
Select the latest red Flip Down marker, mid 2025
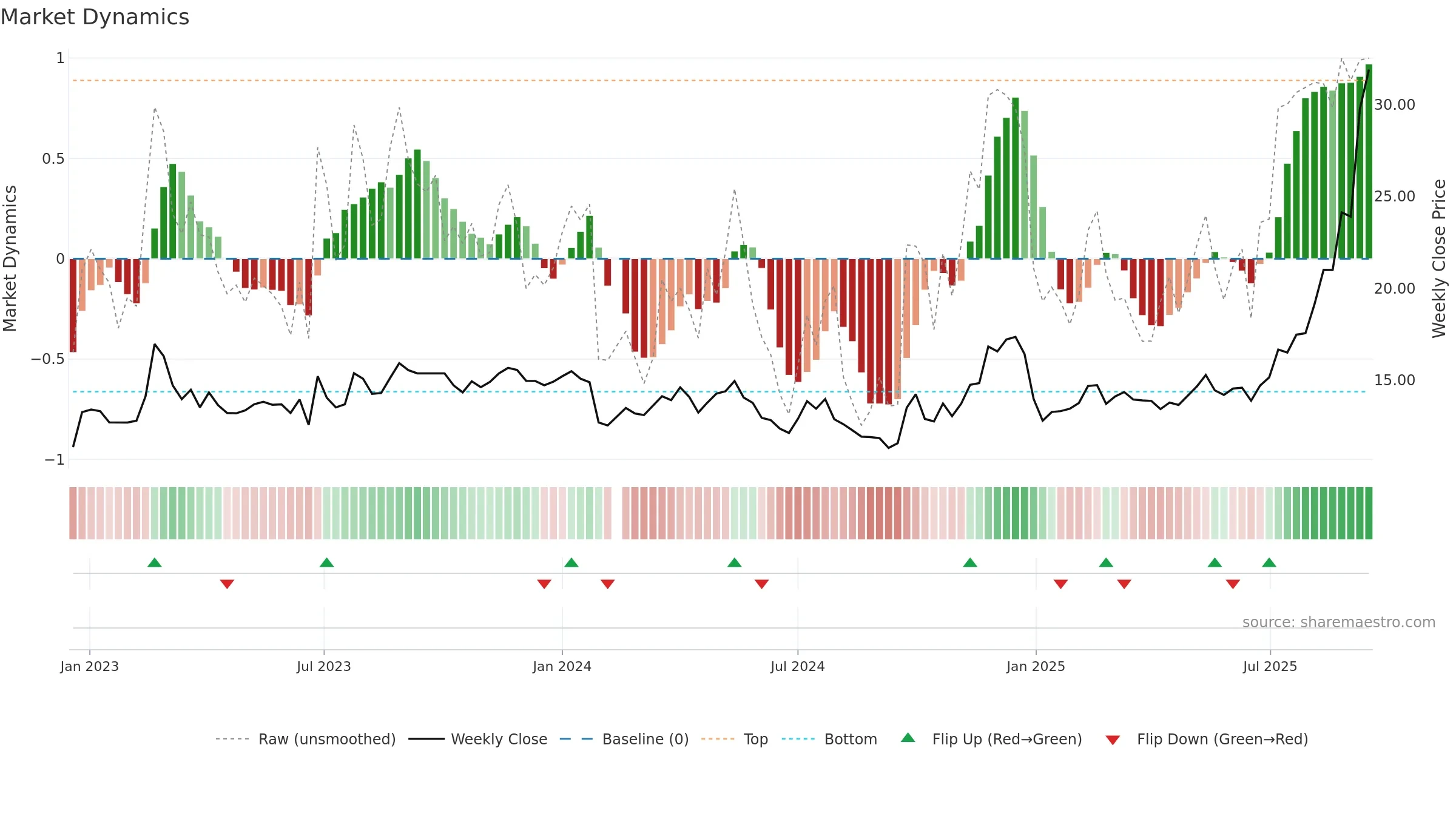coord(1233,584)
